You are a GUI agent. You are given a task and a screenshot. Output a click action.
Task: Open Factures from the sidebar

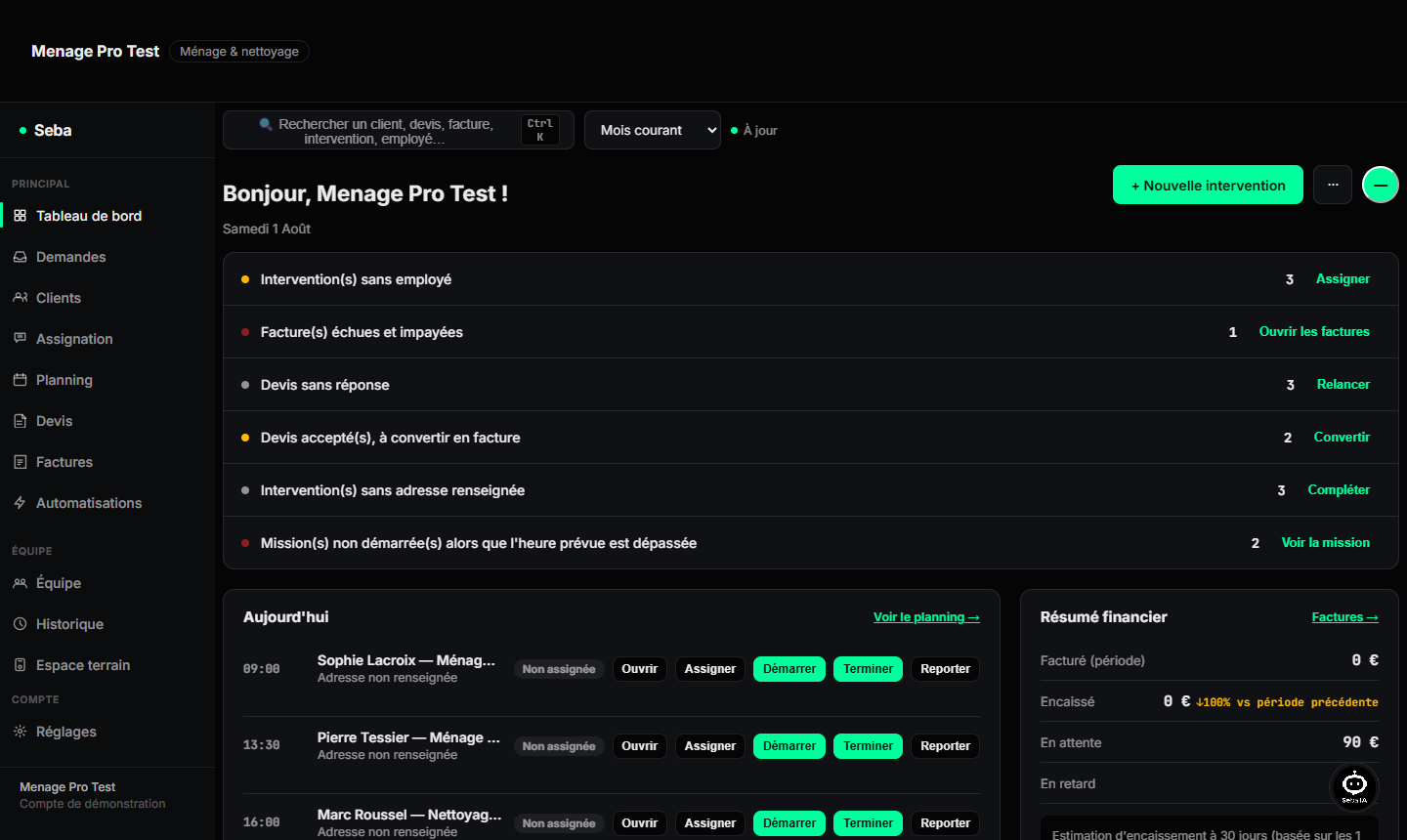coord(107,462)
